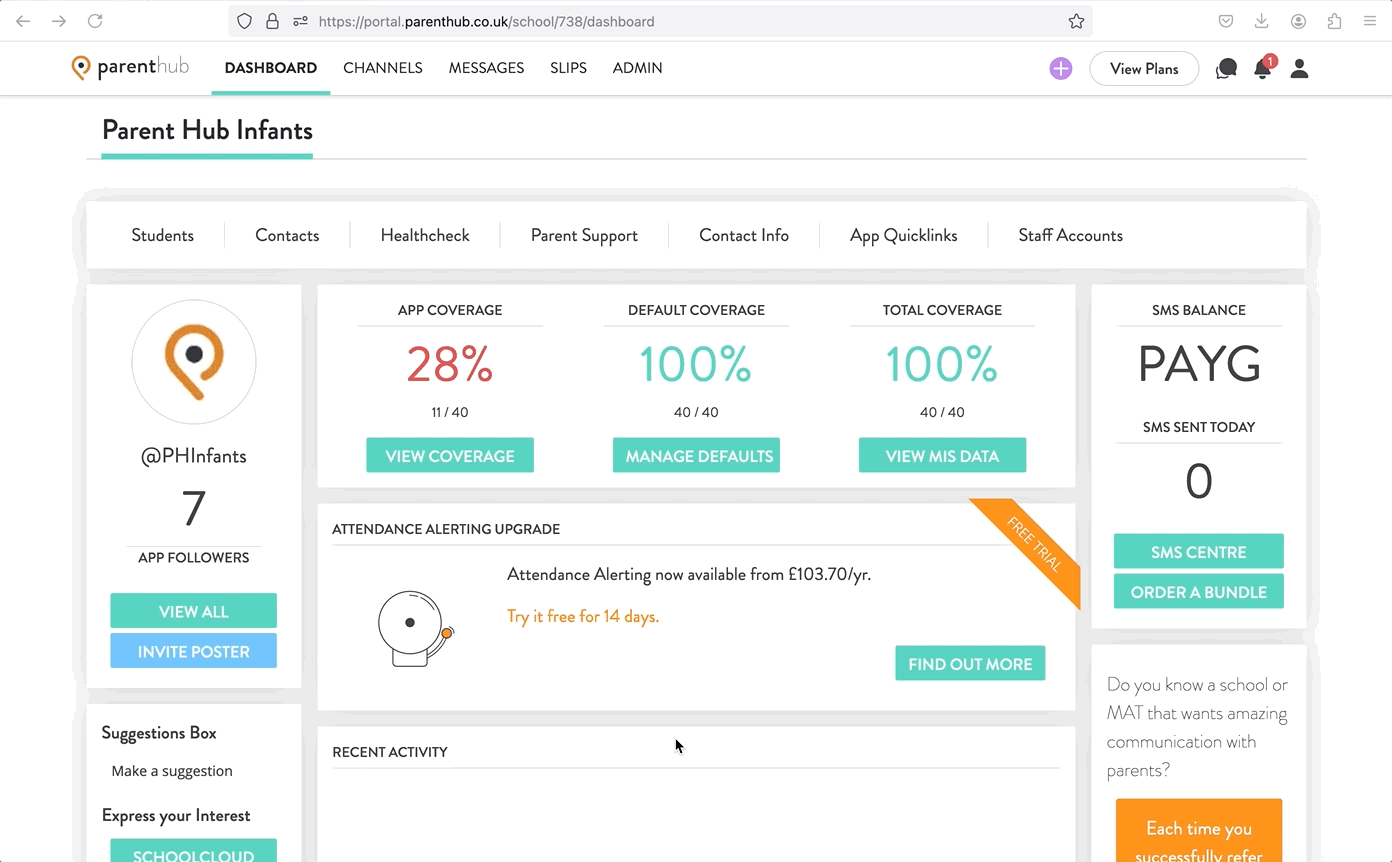
Task: Reload the page with refresh icon
Action: click(95, 21)
